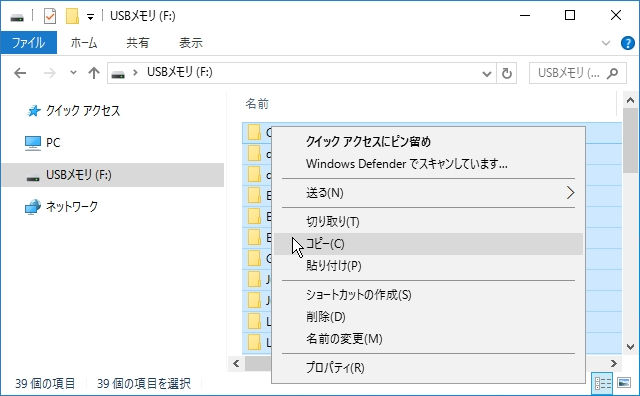640x396 pixels.
Task: Select 削除(D) in the context menu
Action: tap(326, 317)
